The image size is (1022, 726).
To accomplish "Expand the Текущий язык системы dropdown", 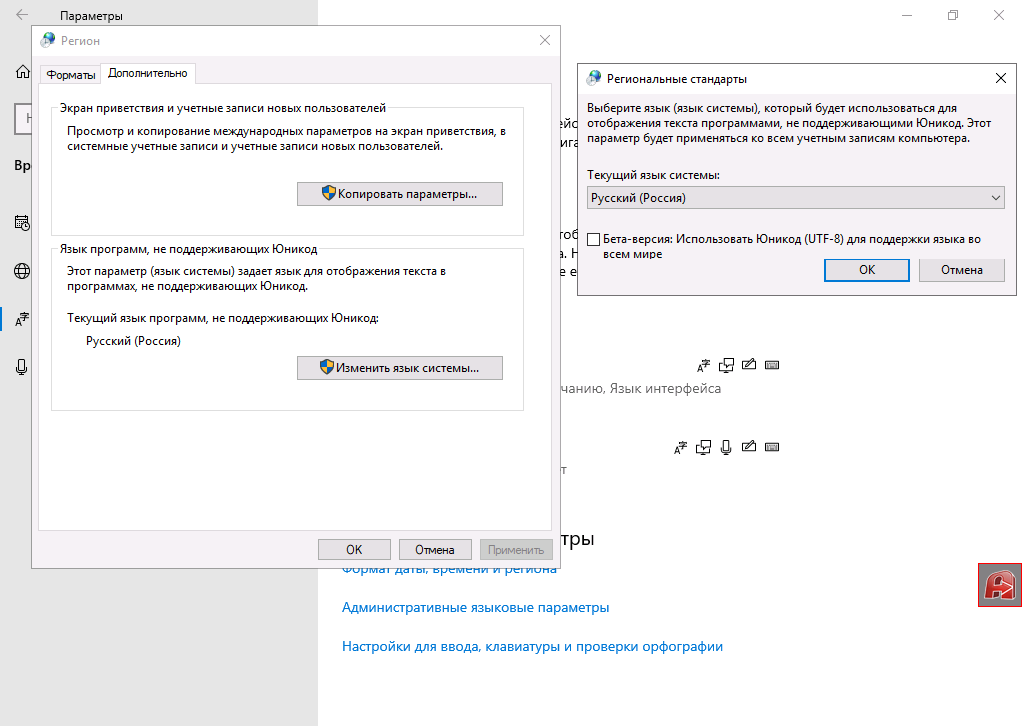I will click(x=795, y=198).
